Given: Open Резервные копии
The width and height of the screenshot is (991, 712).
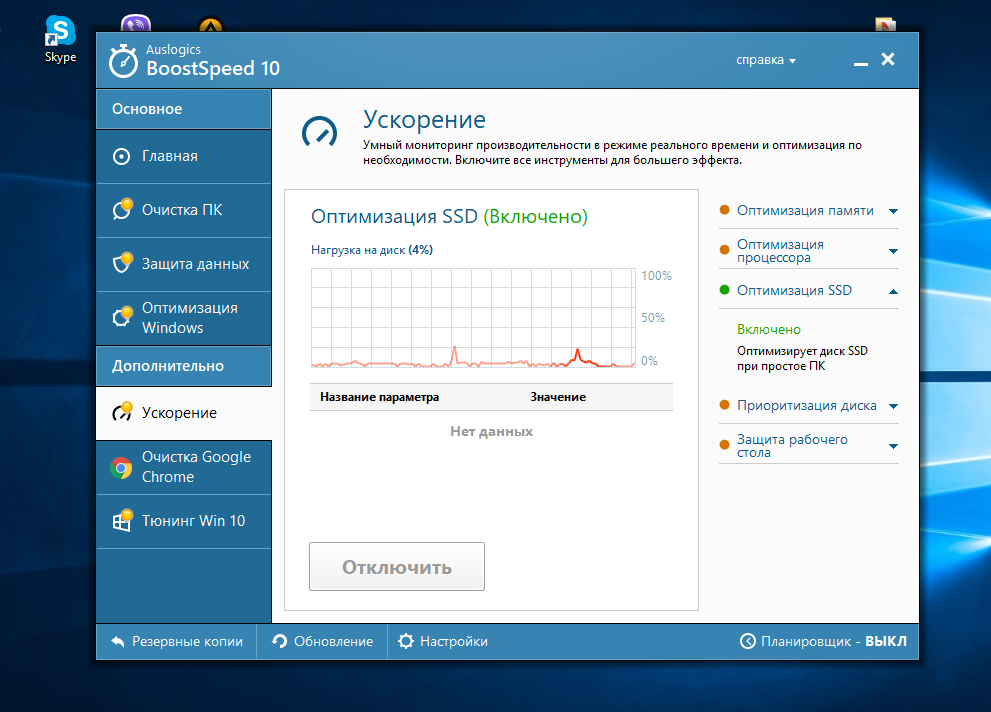Looking at the screenshot, I should (176, 641).
